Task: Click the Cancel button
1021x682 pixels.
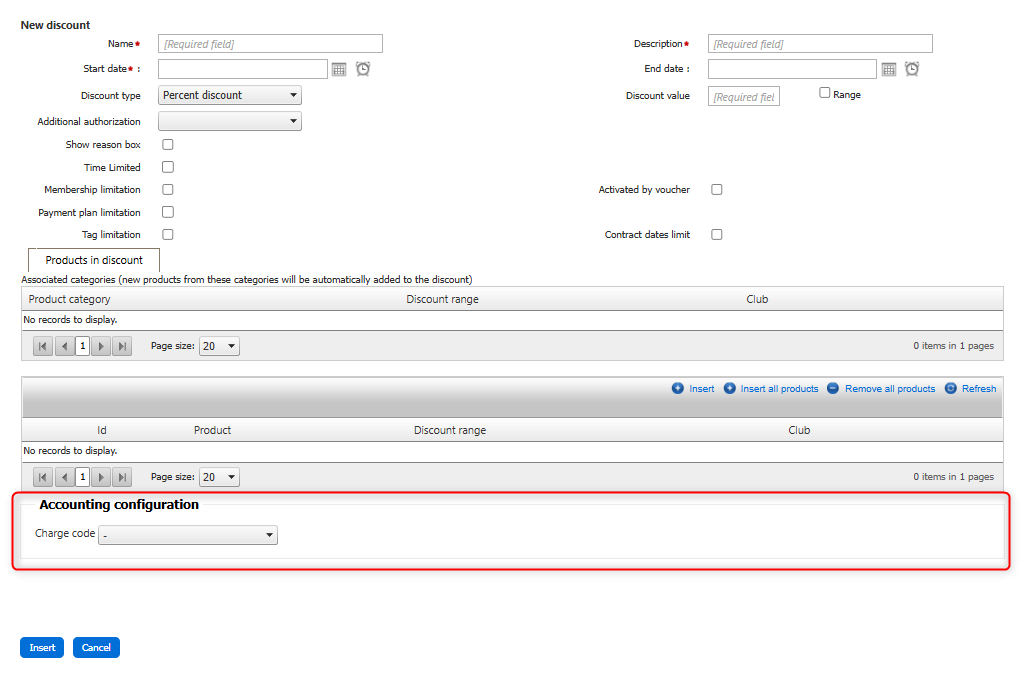Action: coord(96,648)
